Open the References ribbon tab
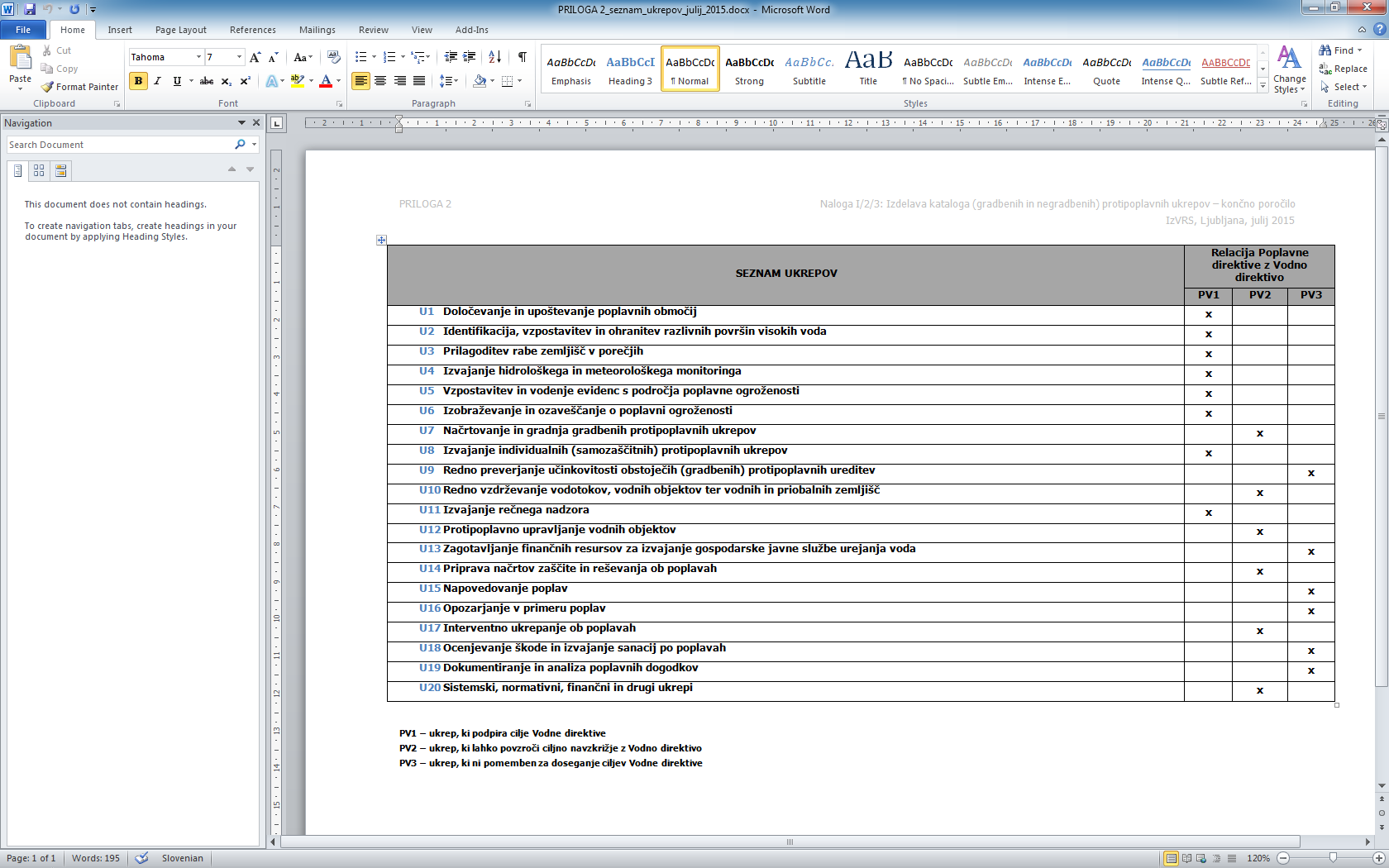This screenshot has height=868, width=1389. point(253,30)
